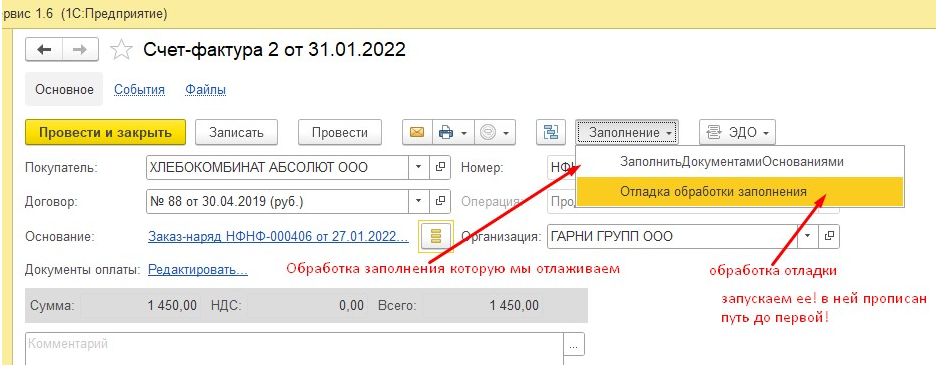Expand the Договор field dropdown arrow
936x365 pixels.
tap(419, 202)
